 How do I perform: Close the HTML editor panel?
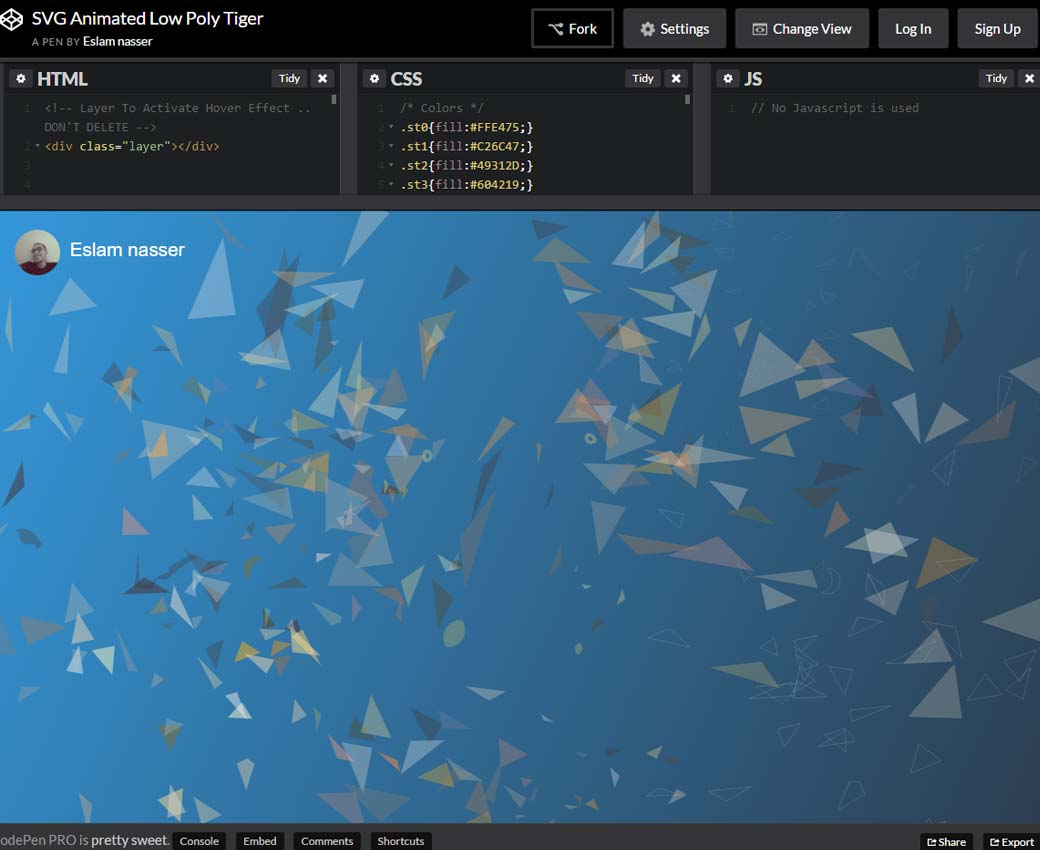click(x=322, y=79)
